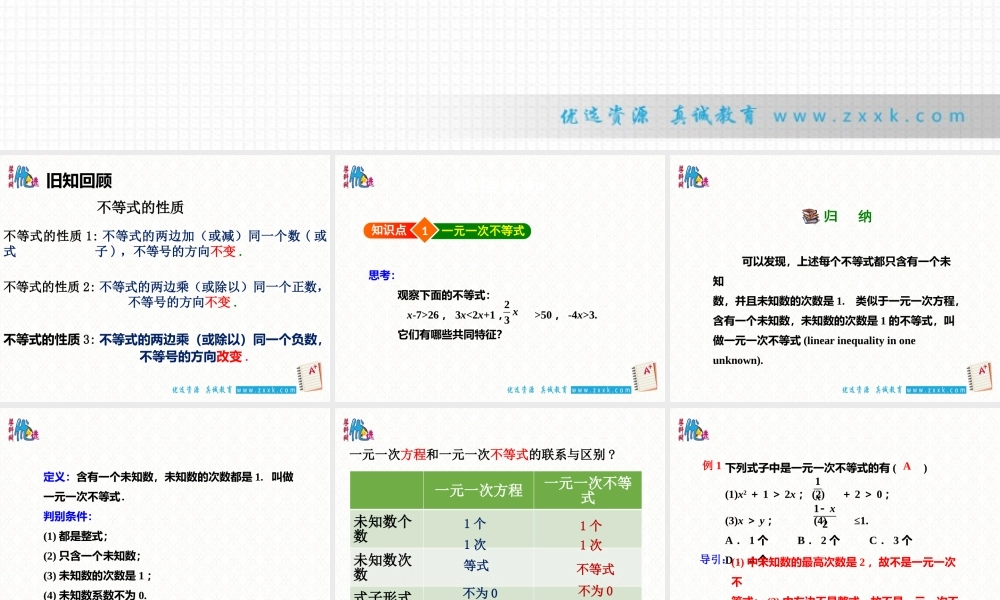Click the red word 改变
Screen dimensions: 1000x600
pos(229,356)
